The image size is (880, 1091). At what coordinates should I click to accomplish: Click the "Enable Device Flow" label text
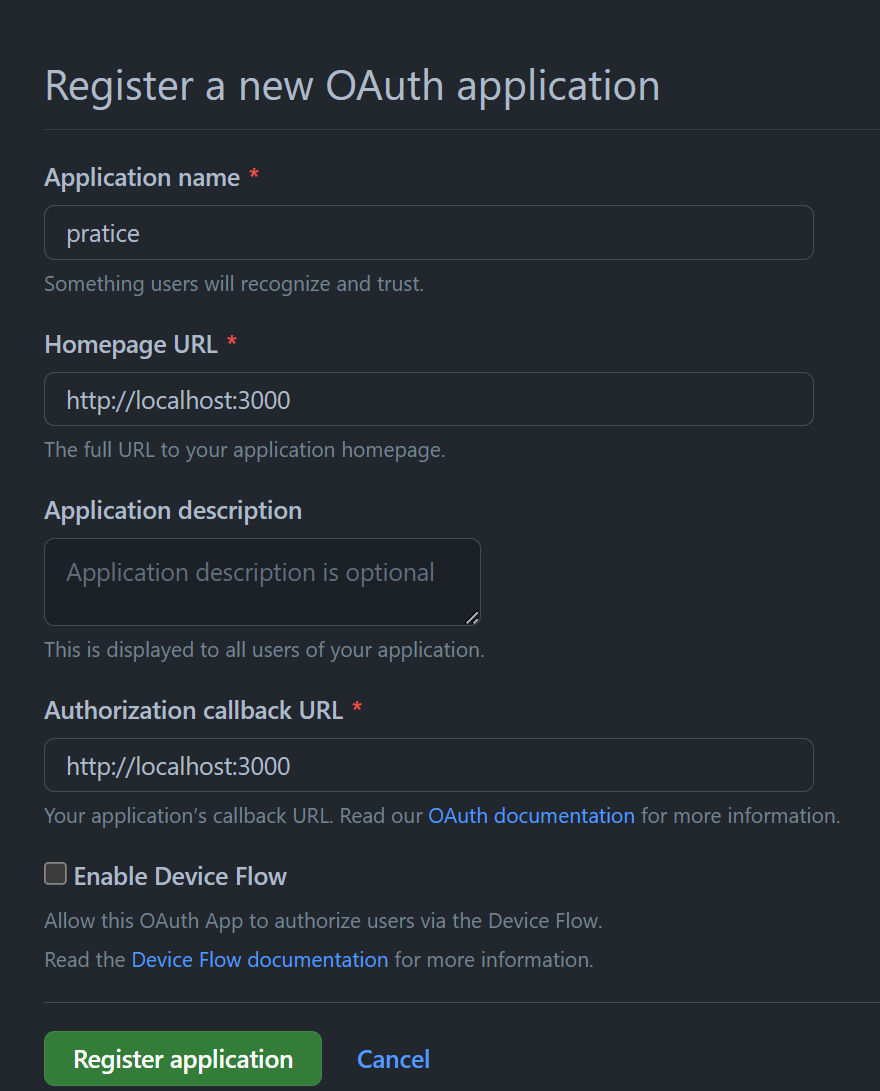tap(180, 876)
